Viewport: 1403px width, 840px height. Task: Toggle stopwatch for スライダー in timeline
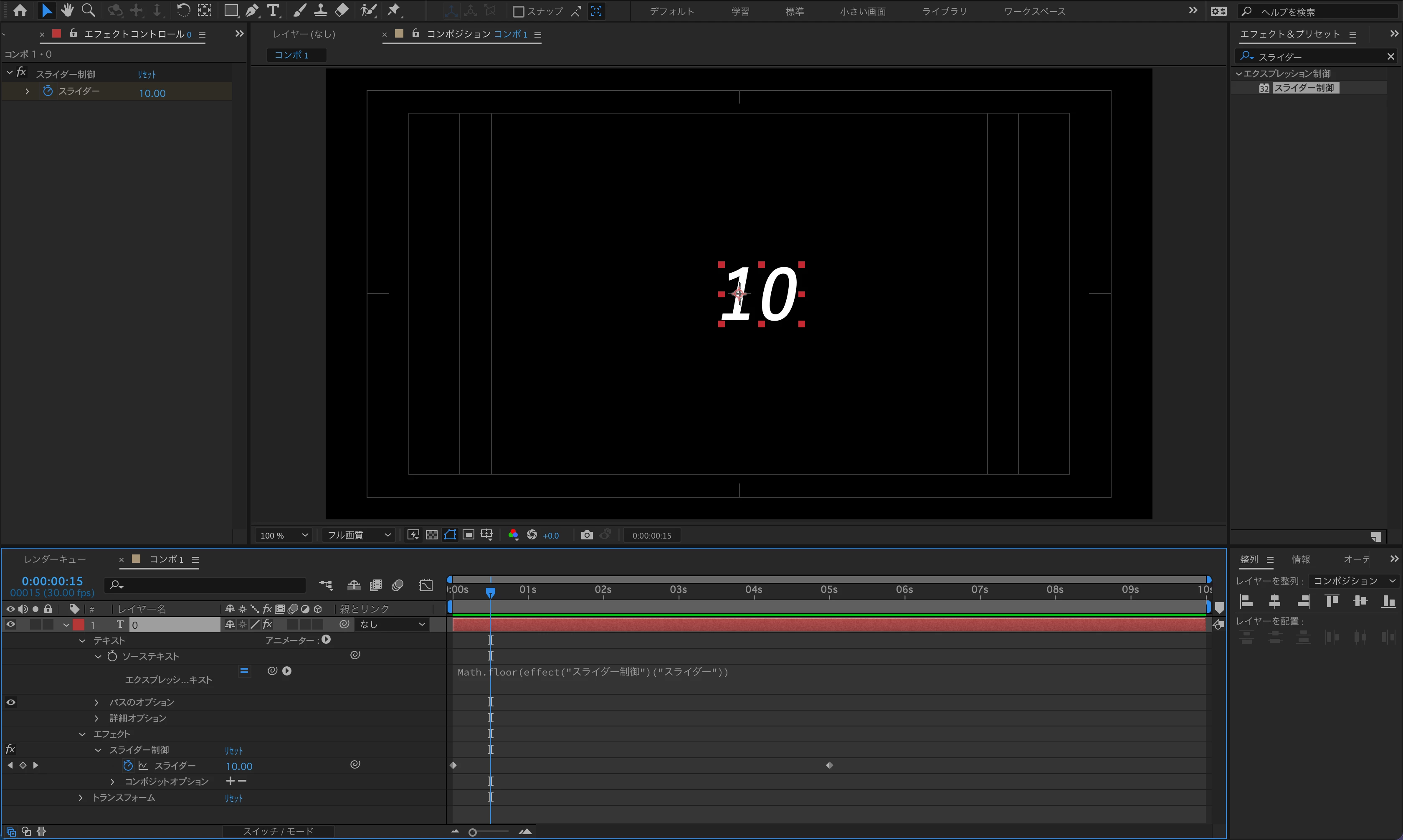pos(128,765)
